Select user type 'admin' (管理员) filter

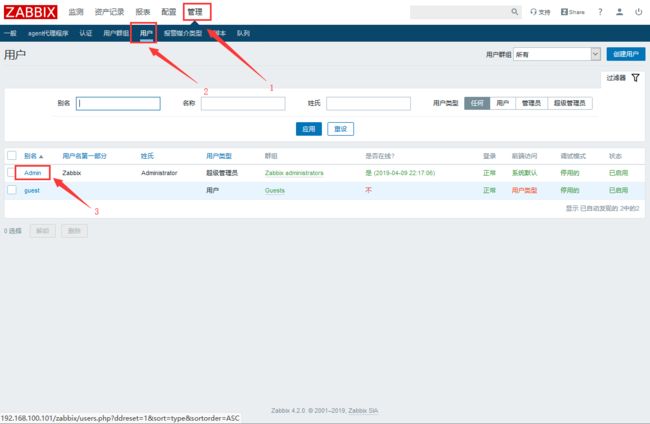click(531, 103)
